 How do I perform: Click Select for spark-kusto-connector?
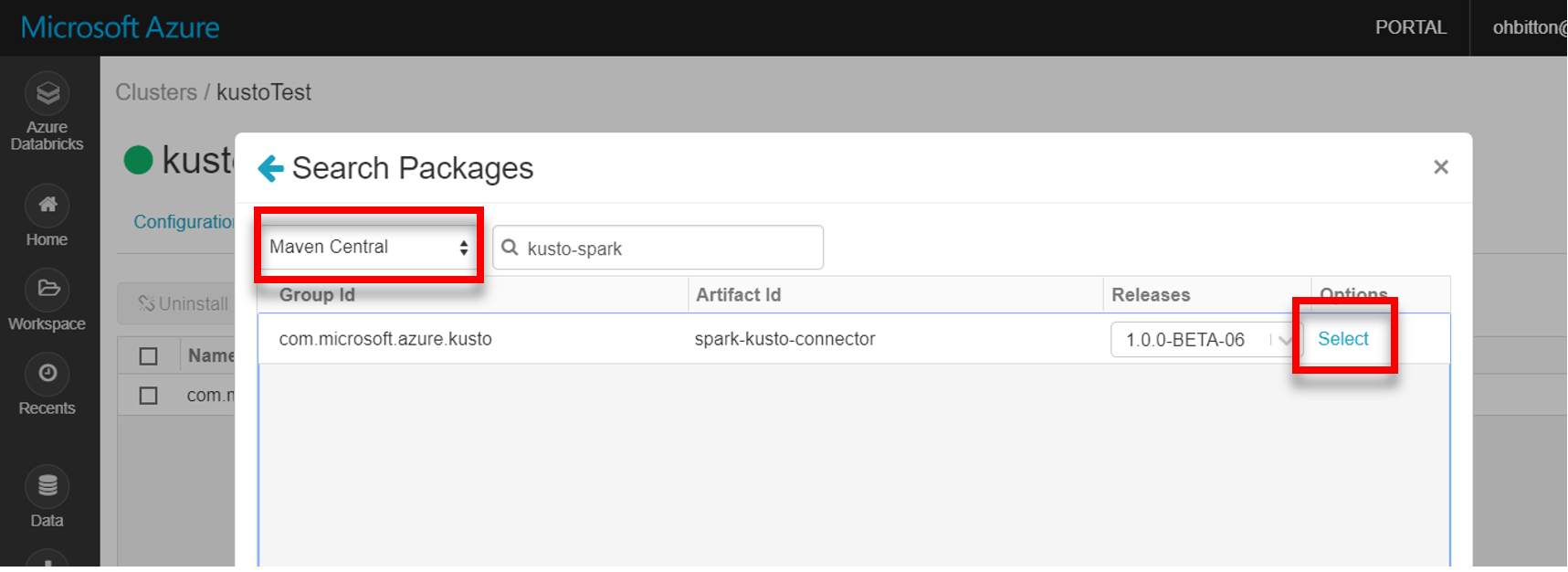(1342, 339)
